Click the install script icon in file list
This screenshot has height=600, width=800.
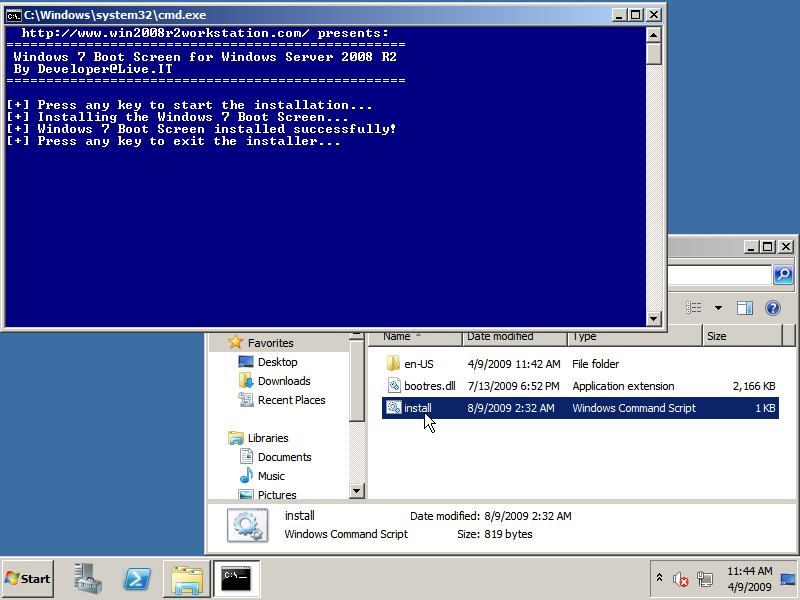[393, 408]
